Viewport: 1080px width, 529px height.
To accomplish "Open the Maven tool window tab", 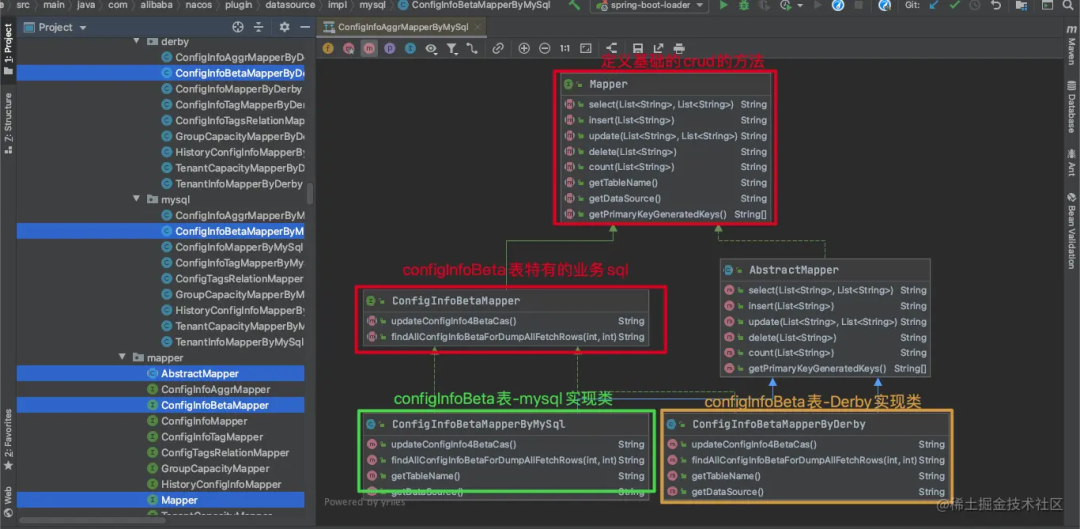I will 1070,44.
